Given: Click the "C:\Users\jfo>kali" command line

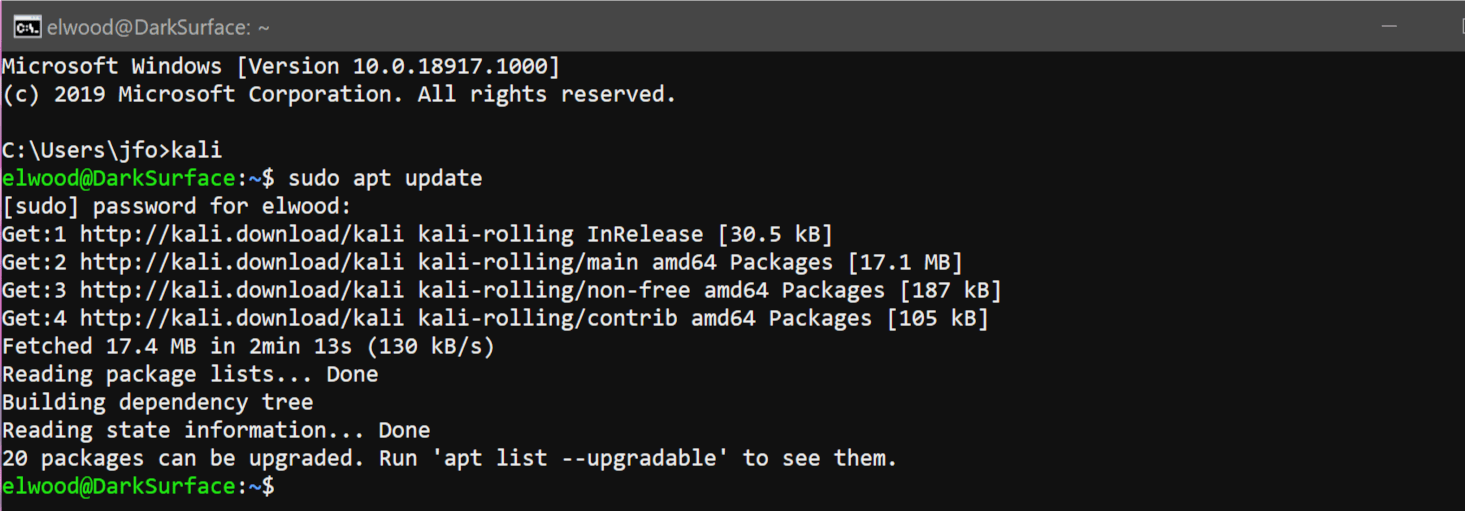Looking at the screenshot, I should (x=112, y=151).
